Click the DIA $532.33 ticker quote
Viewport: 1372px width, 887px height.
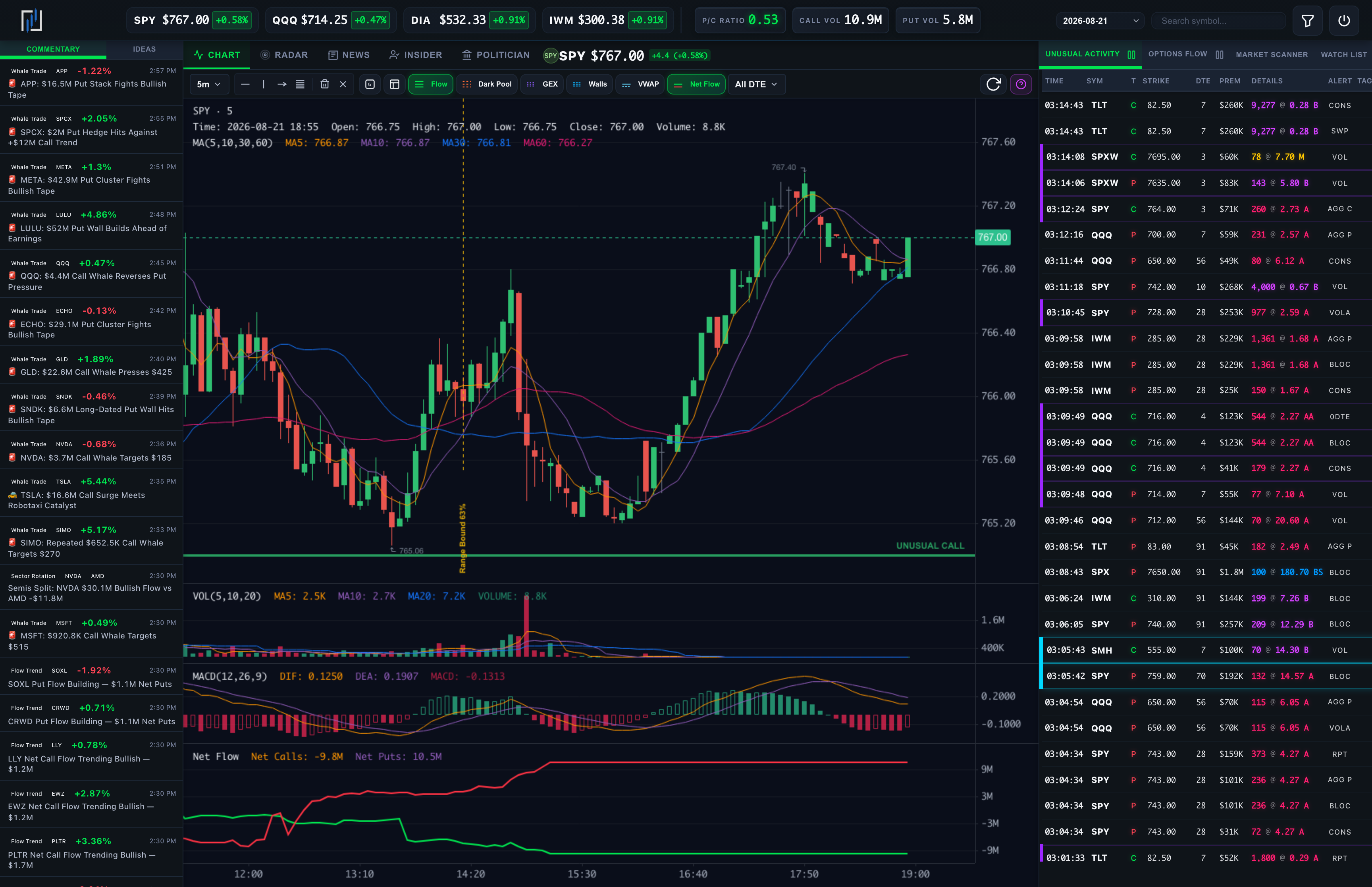[469, 20]
